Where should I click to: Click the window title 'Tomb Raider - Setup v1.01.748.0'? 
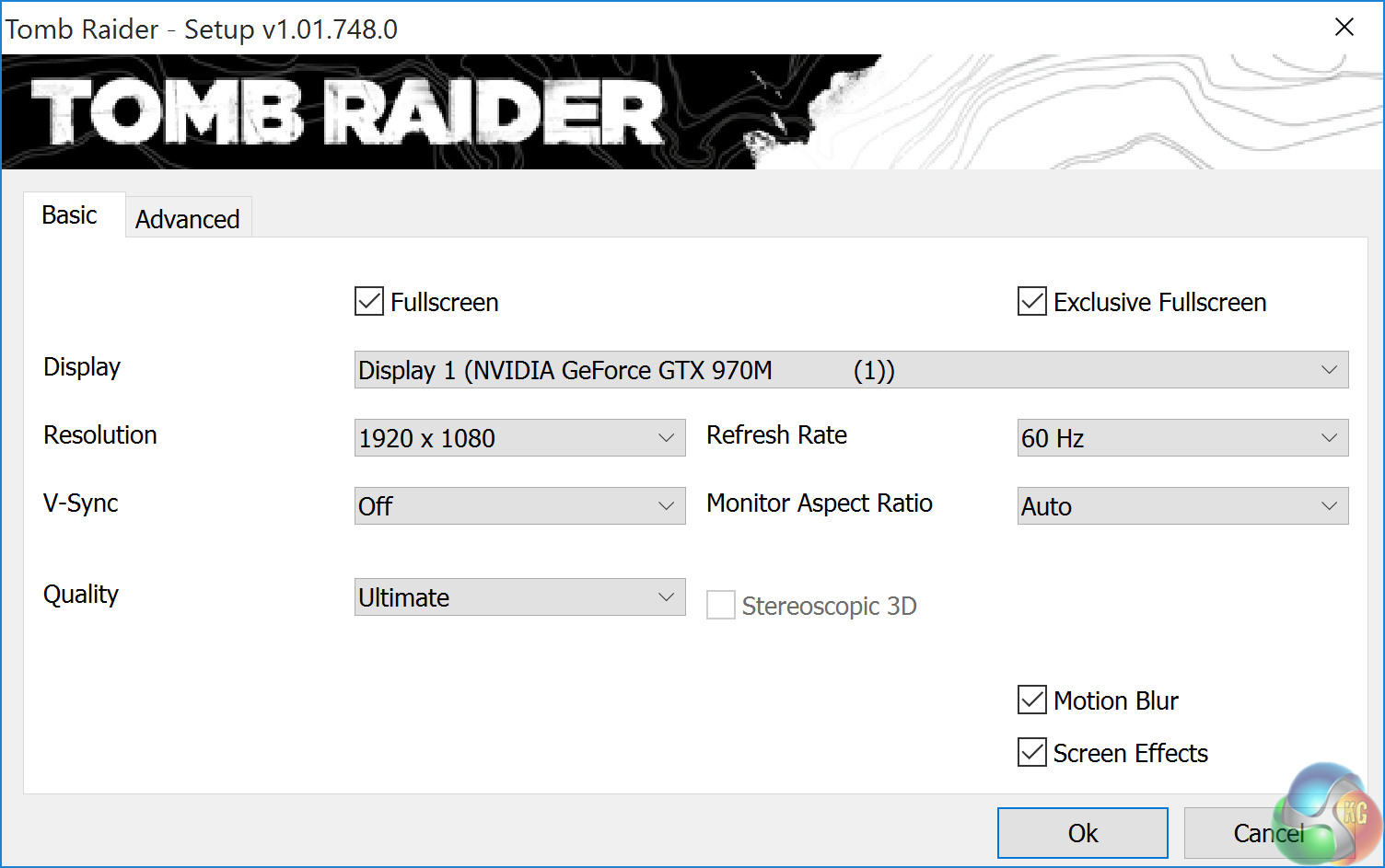click(202, 29)
